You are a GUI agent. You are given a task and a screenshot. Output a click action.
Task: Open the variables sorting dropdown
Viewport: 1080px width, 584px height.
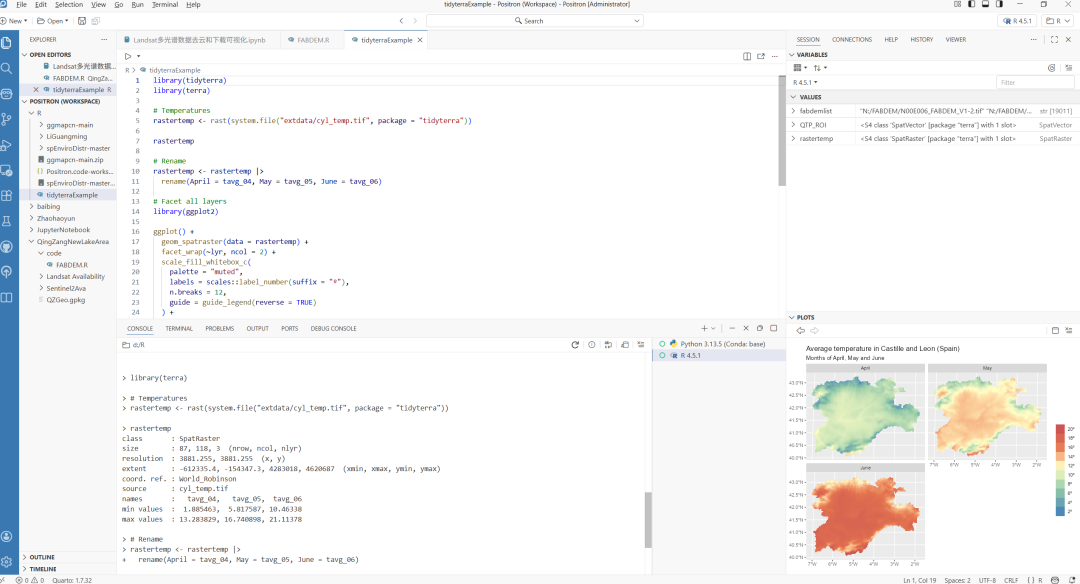pos(820,68)
